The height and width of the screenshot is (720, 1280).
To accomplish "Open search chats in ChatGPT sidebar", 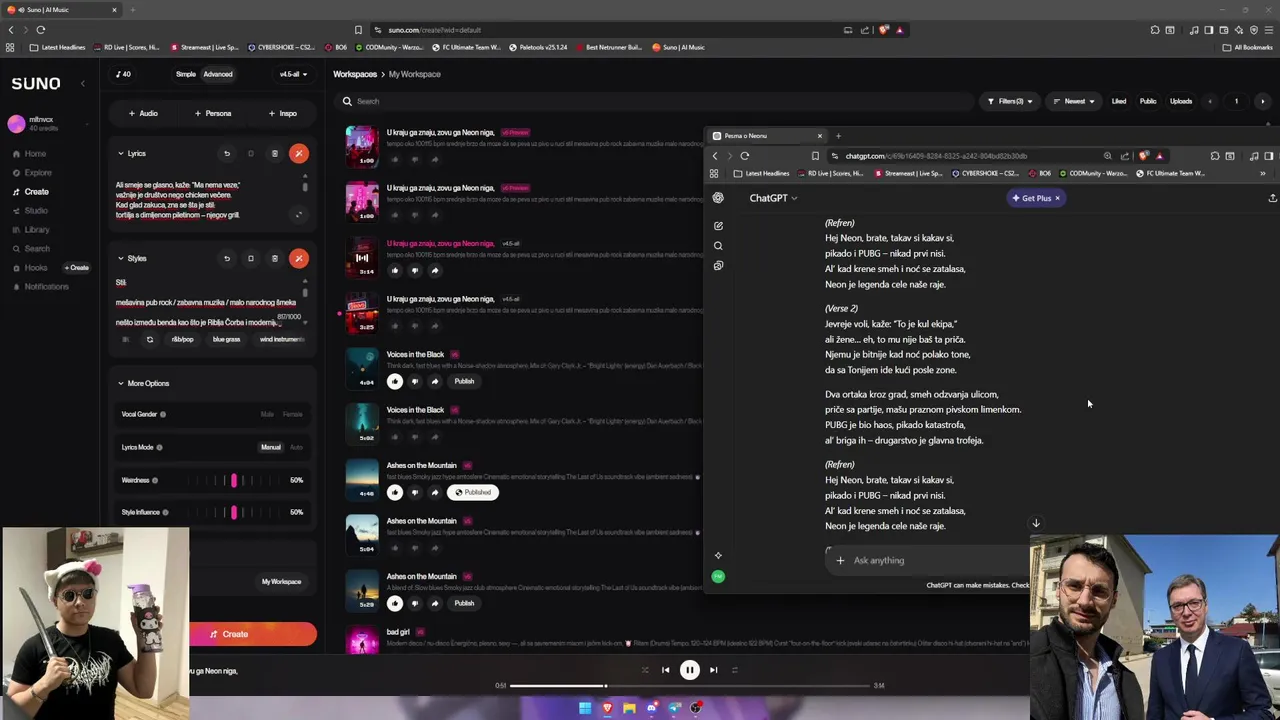I will click(718, 246).
